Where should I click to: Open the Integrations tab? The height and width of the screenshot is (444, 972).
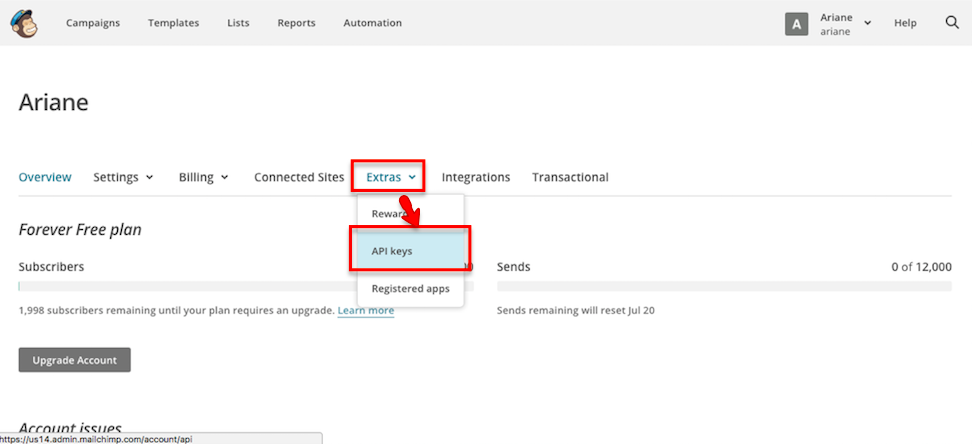coord(475,177)
